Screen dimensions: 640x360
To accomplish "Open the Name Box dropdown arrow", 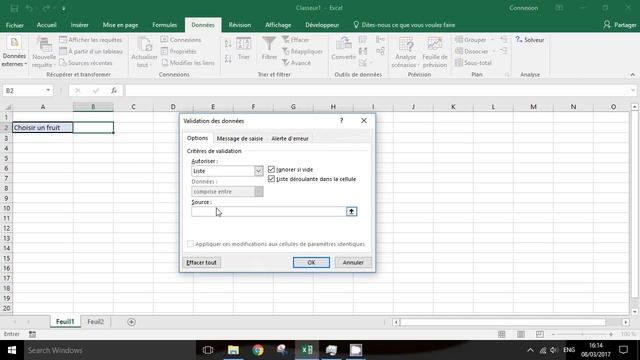I will click(48, 91).
